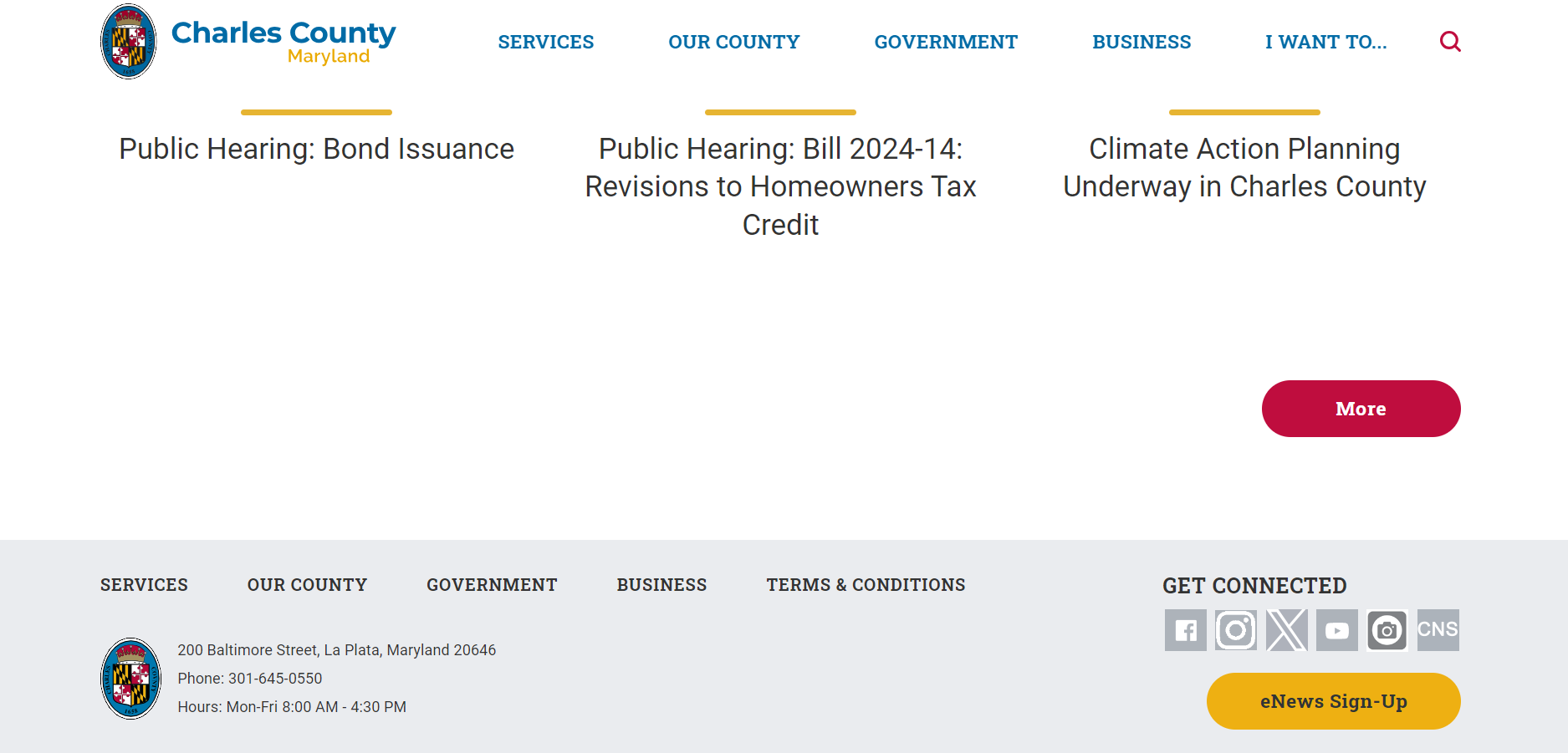This screenshot has height=753, width=1568.
Task: Expand the Services navigation menu
Action: pos(545,42)
